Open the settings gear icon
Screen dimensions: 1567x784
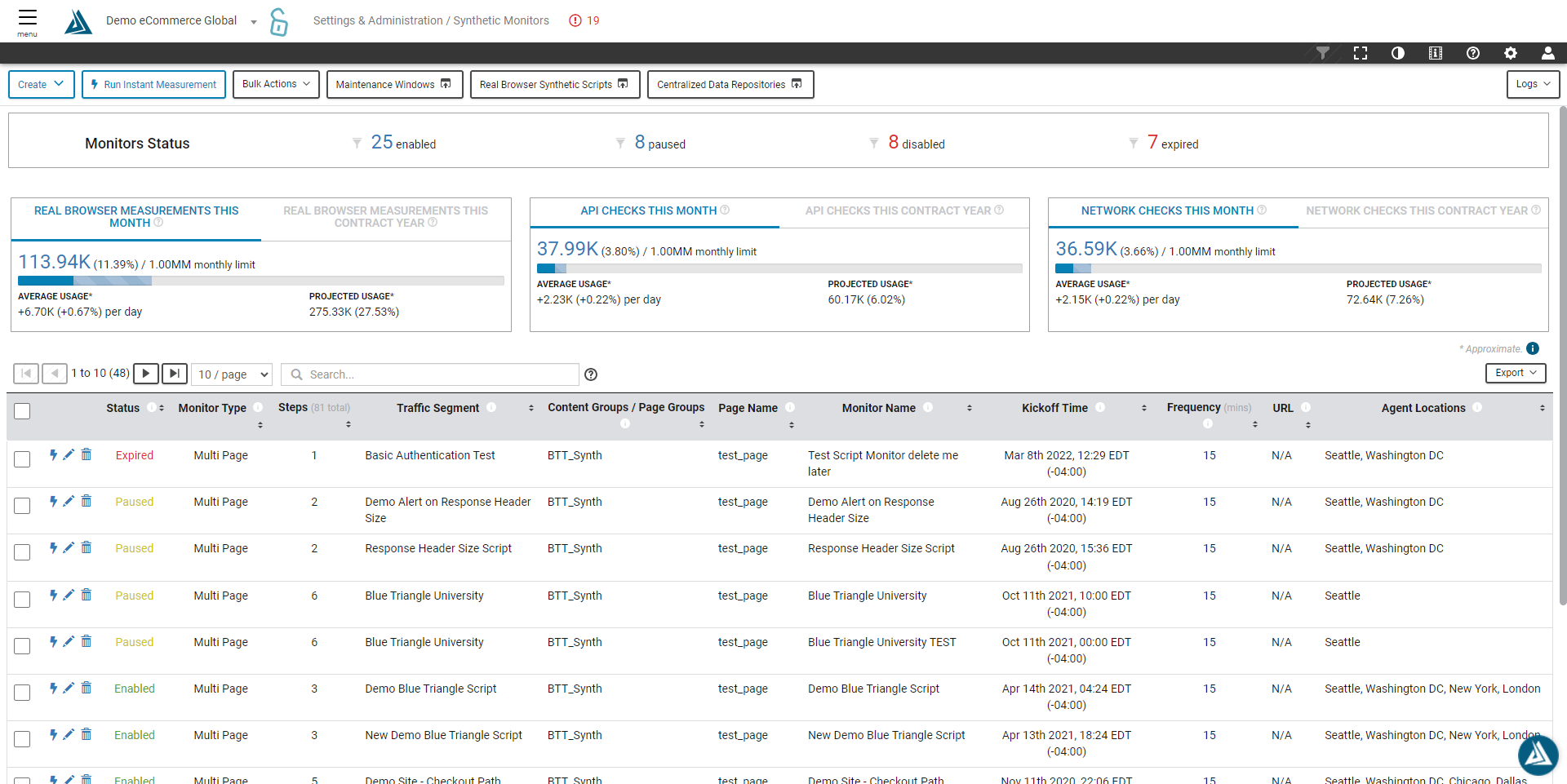[x=1510, y=53]
